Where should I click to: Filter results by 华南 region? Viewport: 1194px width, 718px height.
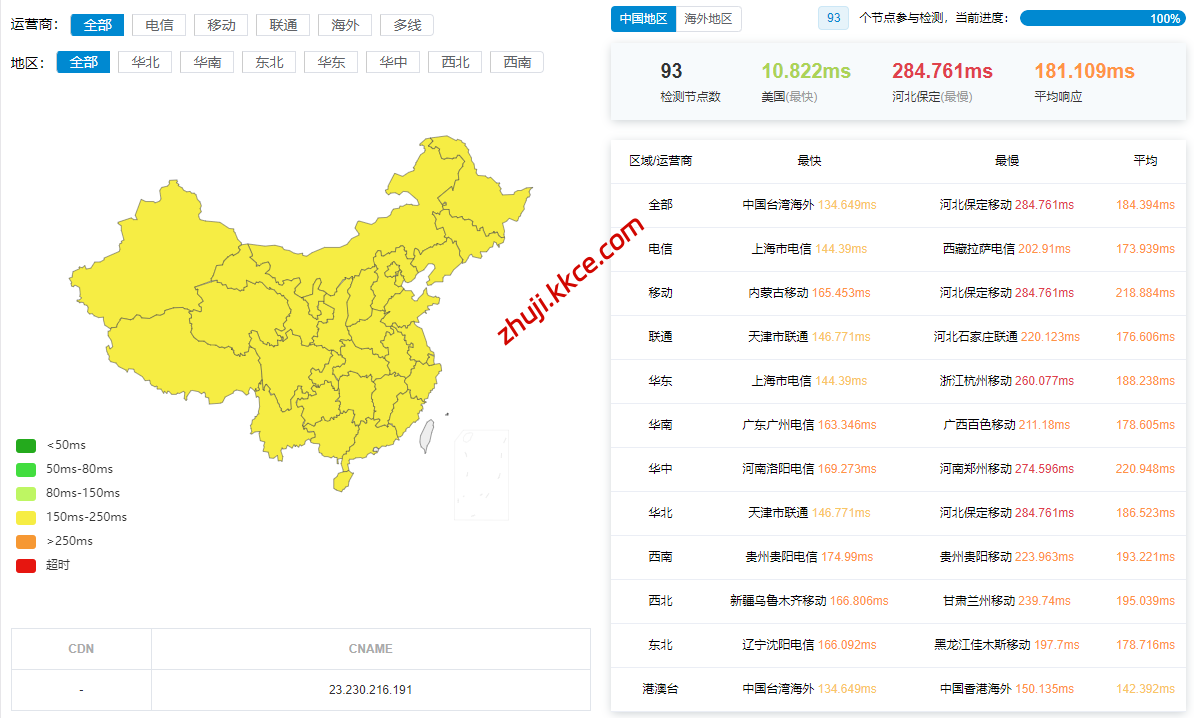pos(207,62)
